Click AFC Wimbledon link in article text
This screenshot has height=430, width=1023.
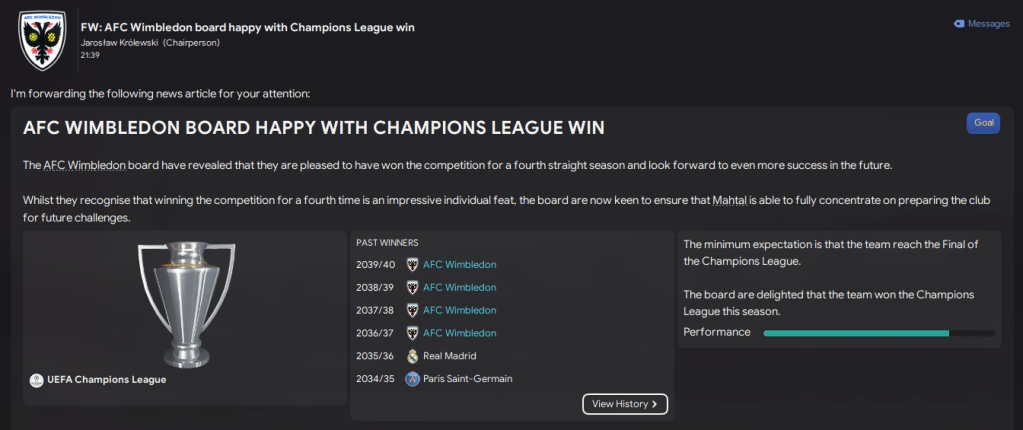tap(80, 165)
